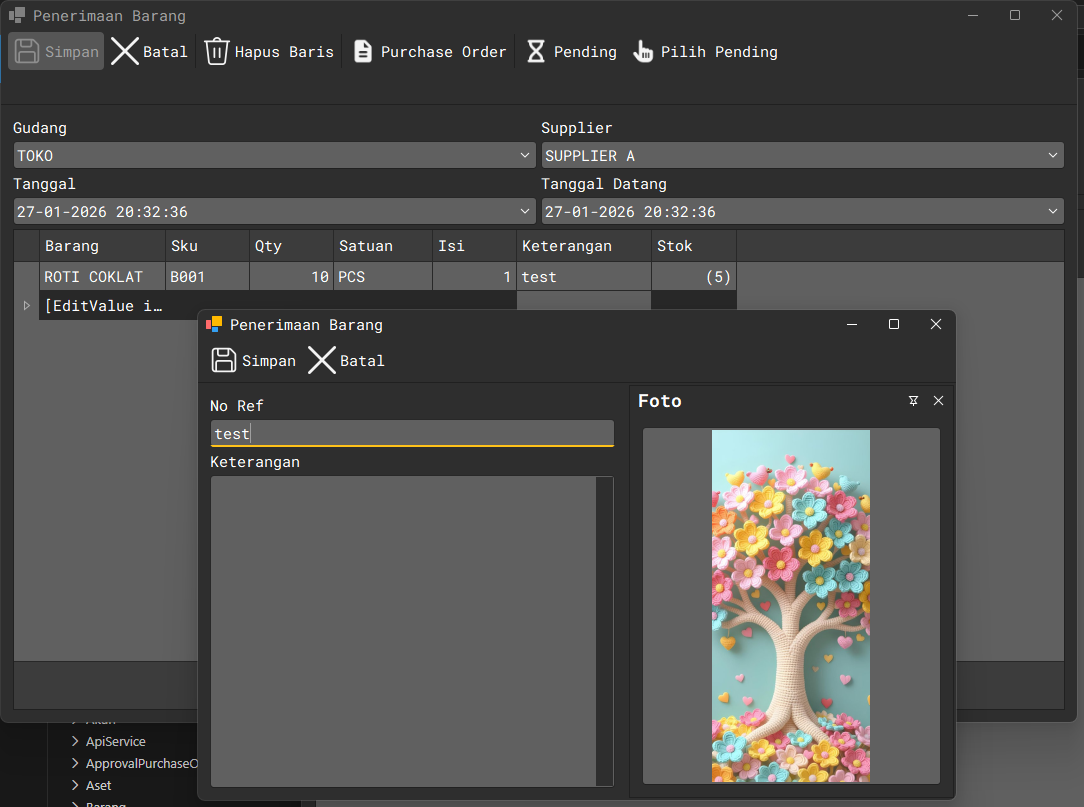This screenshot has height=807, width=1084.
Task: Click the Barang column header
Action: pyautogui.click(x=102, y=246)
